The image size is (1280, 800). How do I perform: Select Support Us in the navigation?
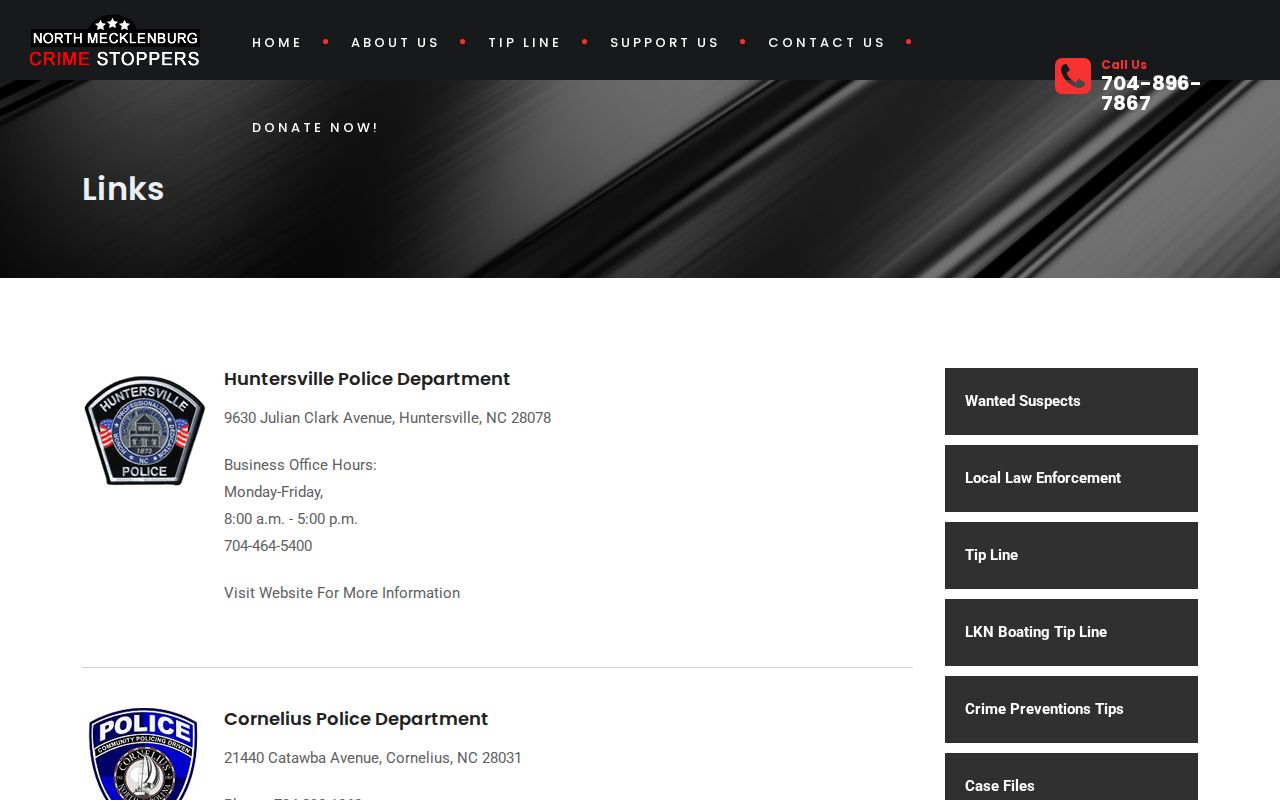coord(665,42)
